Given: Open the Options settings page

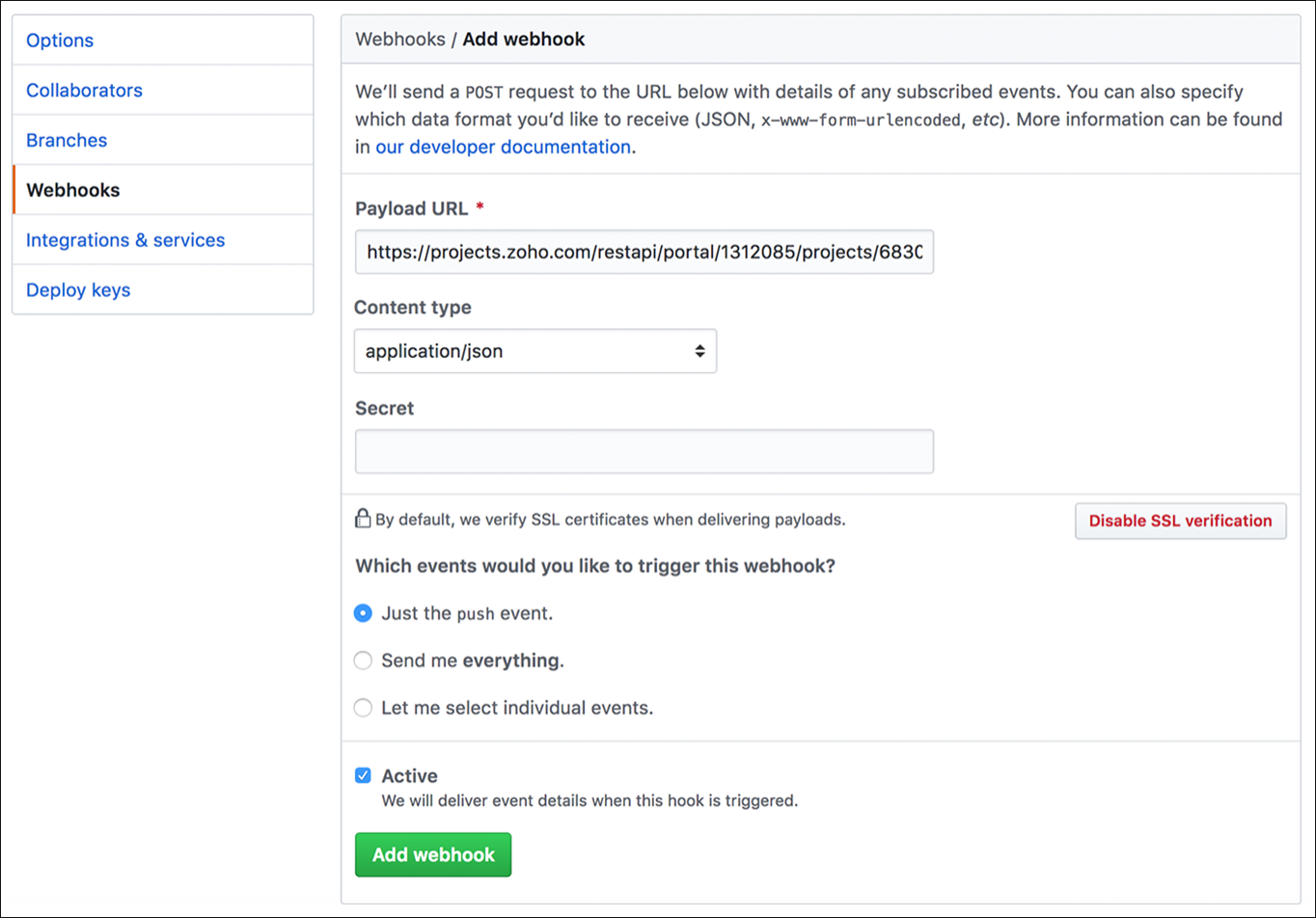Looking at the screenshot, I should 60,40.
